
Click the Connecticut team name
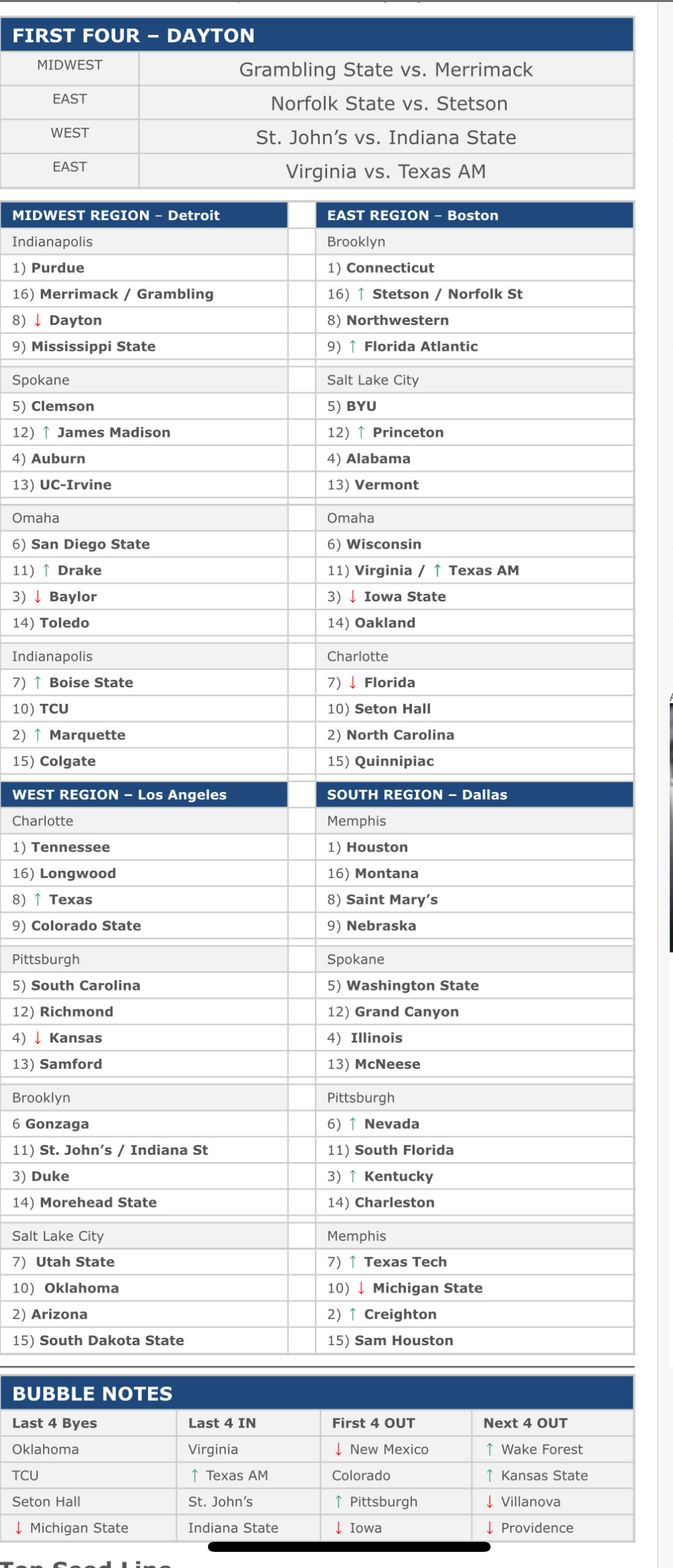tap(390, 268)
